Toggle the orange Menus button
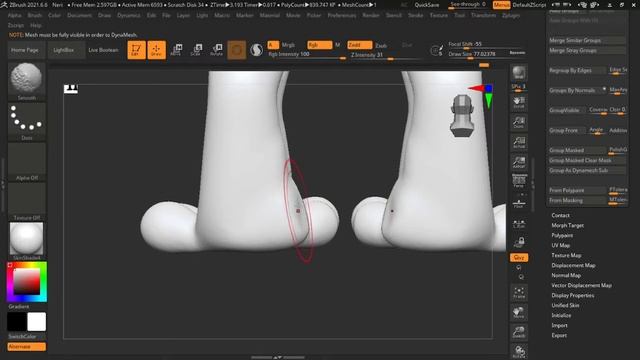The height and width of the screenshot is (360, 640). tap(501, 5)
